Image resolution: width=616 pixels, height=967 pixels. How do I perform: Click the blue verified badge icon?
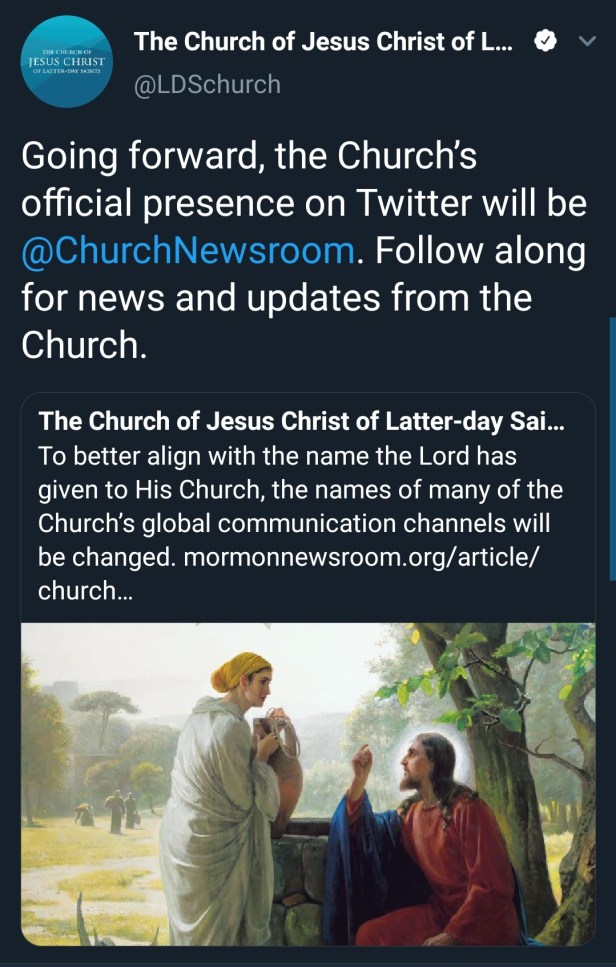547,42
